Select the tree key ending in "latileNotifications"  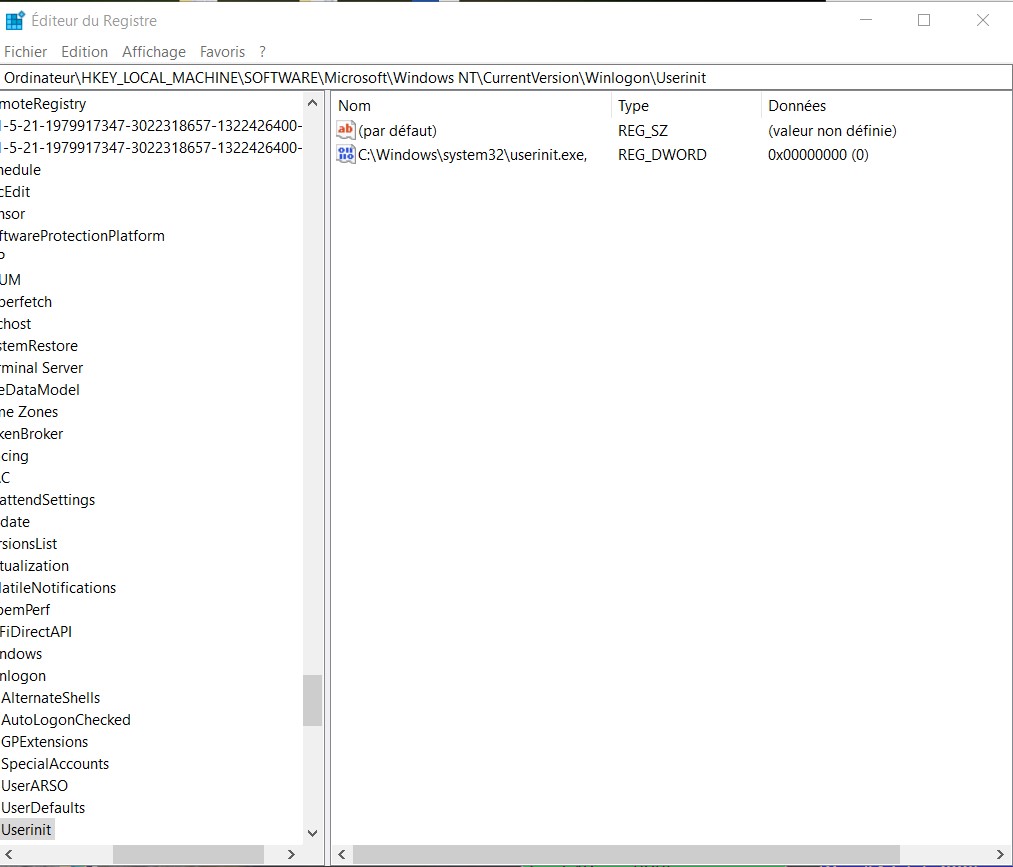[58, 588]
